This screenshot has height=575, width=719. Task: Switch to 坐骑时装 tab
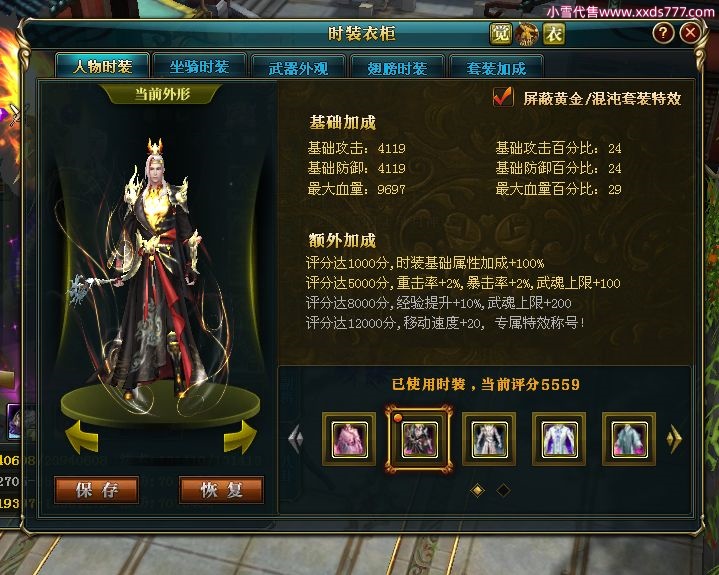point(199,67)
